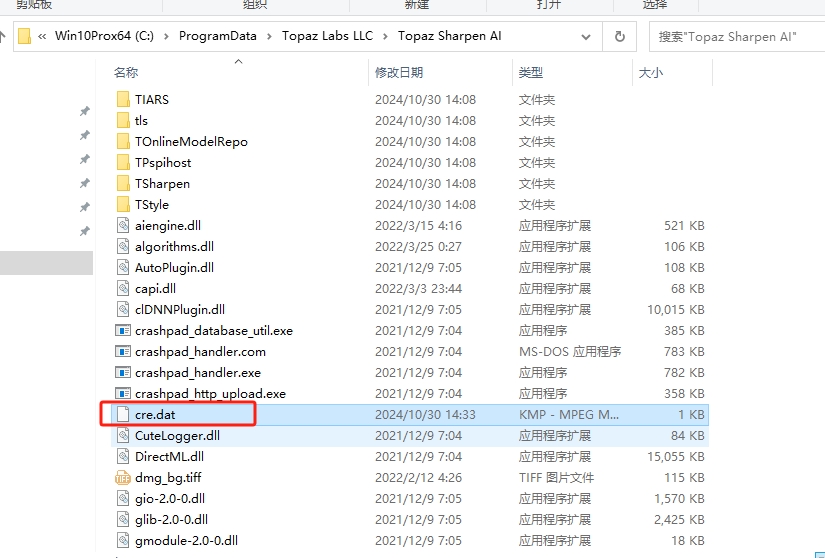Click the crashpad_http_upload.exe icon

pyautogui.click(x=123, y=394)
